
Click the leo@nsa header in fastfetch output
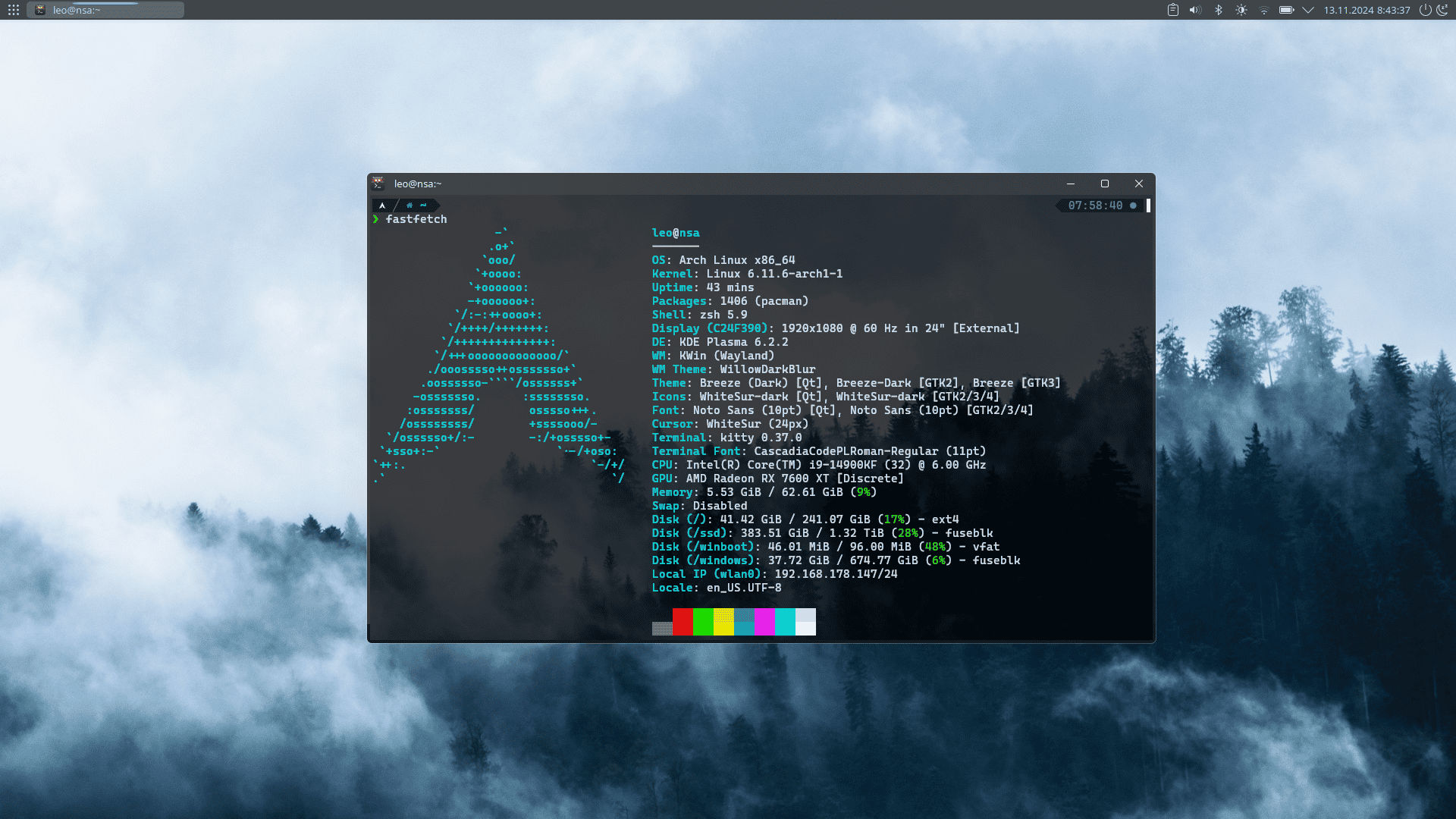pos(676,233)
